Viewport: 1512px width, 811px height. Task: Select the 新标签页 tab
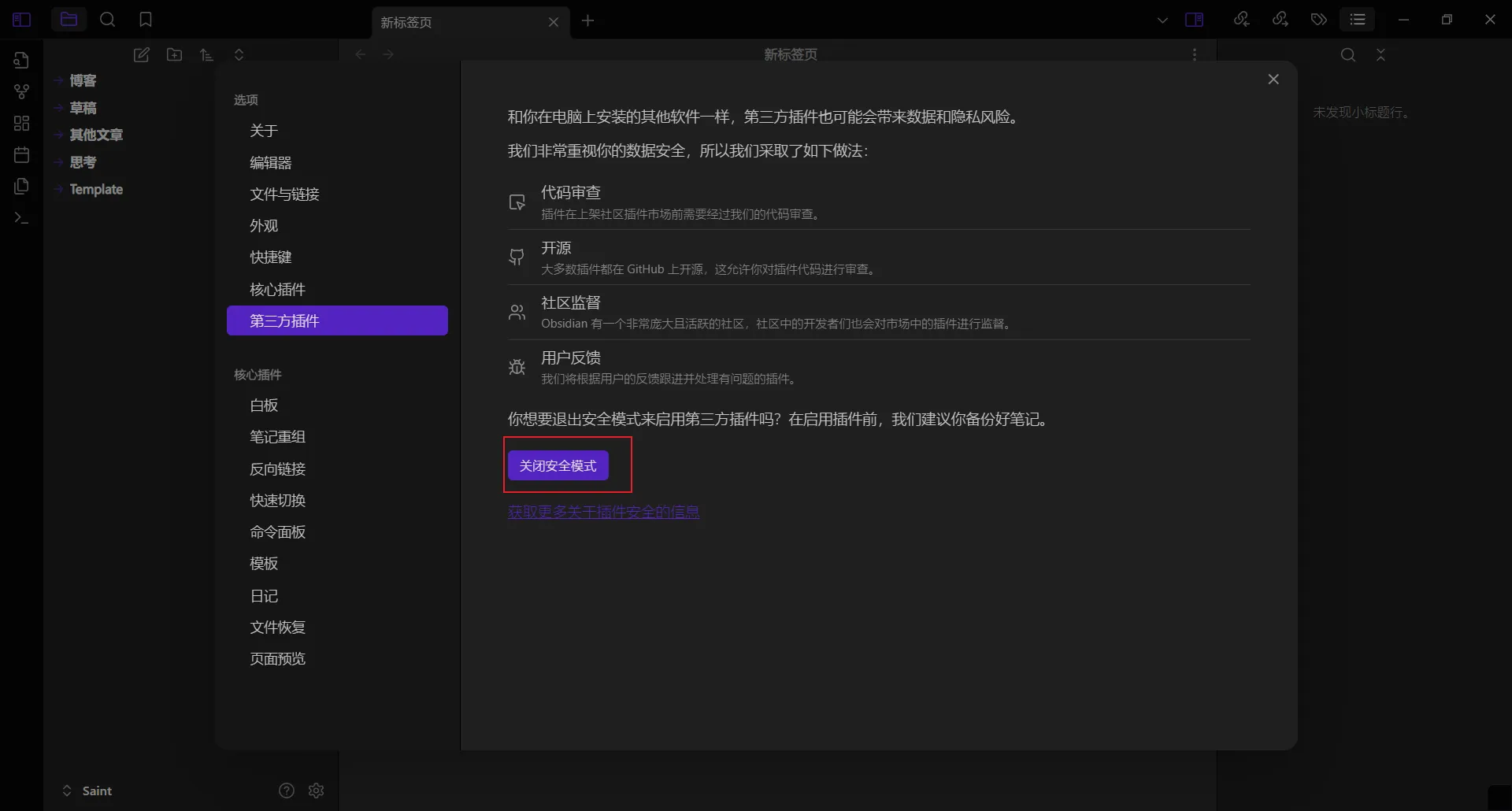coord(471,22)
